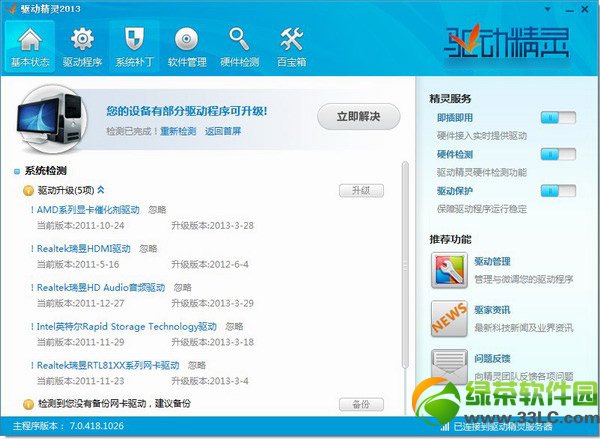
Task: Click the 备份 button for network driver
Action: (x=361, y=404)
